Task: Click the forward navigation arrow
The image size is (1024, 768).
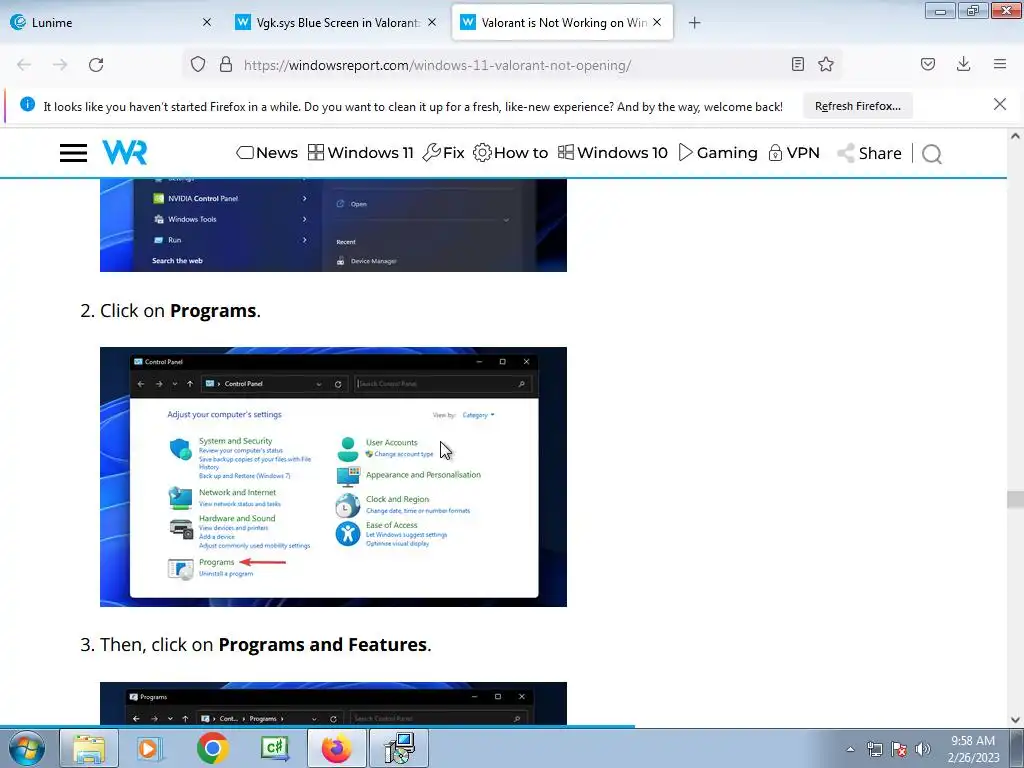Action: (x=60, y=65)
